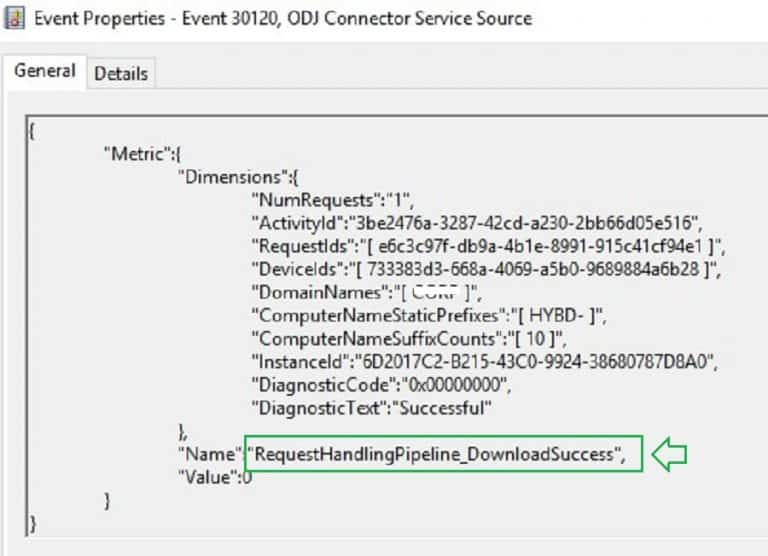Click the Event Properties window title icon

[x=15, y=19]
